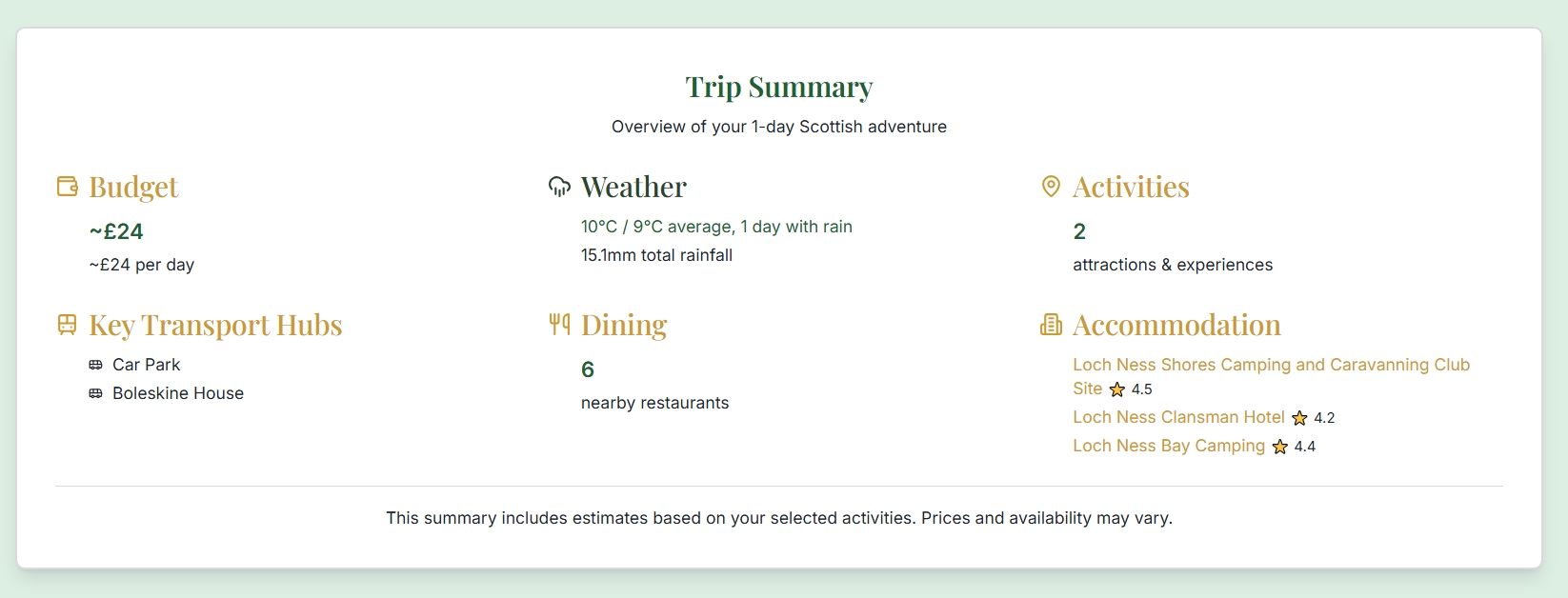Click the small bus icon beside Boleskine House
1568x598 pixels.
pos(95,393)
